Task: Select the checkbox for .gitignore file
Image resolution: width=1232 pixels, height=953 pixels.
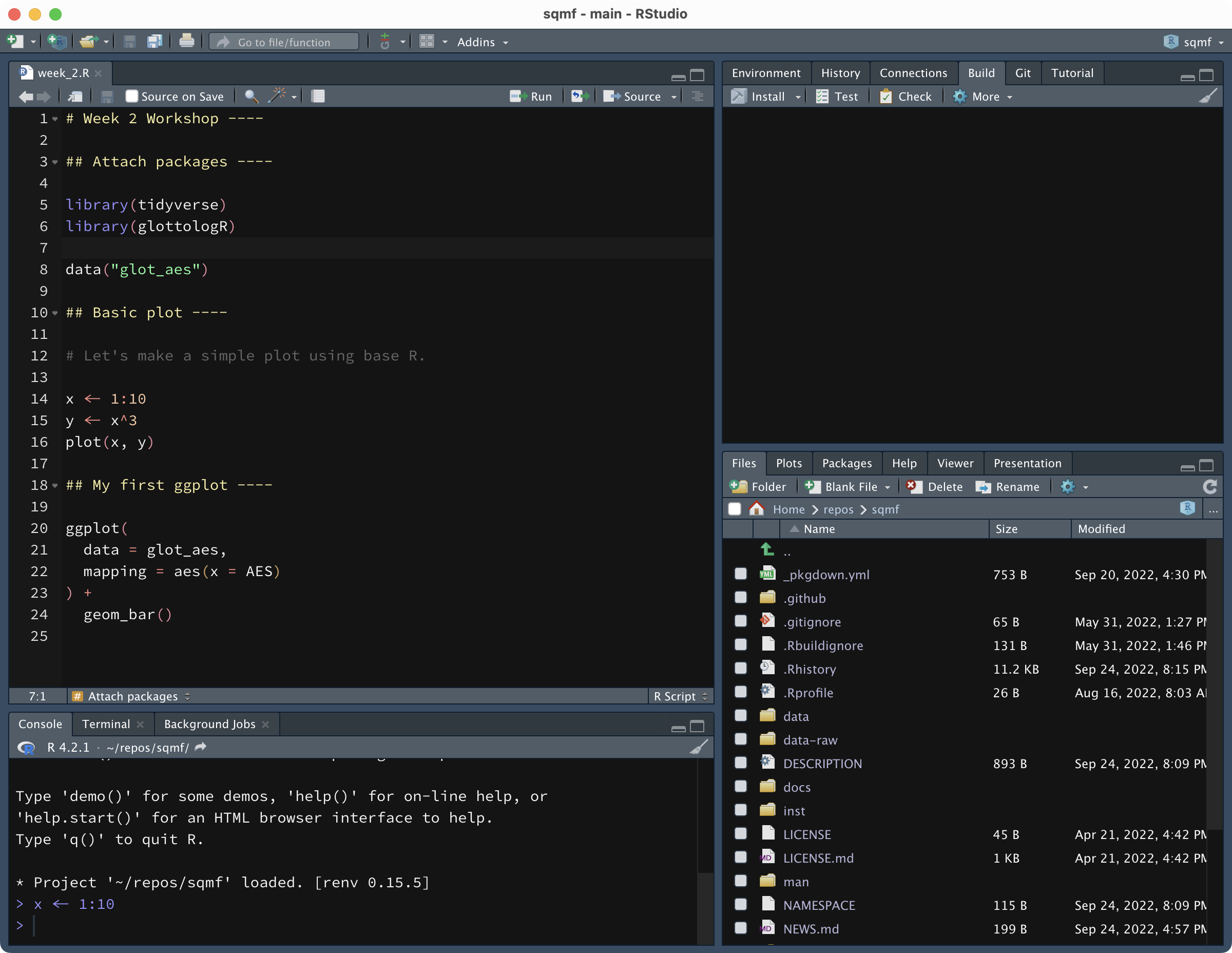Action: click(741, 621)
